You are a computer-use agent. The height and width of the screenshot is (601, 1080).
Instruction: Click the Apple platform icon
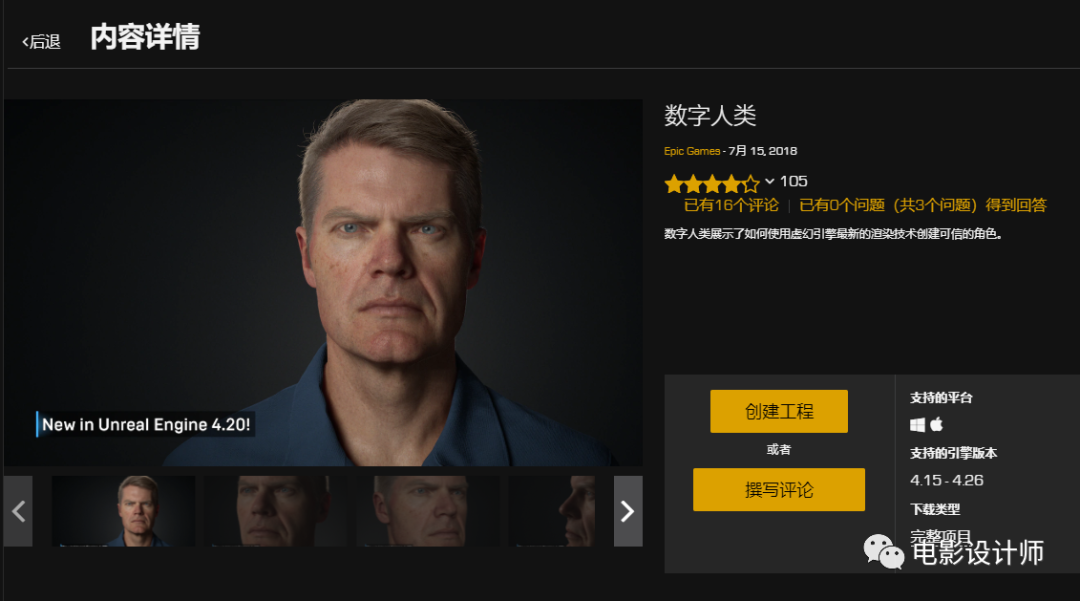point(936,424)
